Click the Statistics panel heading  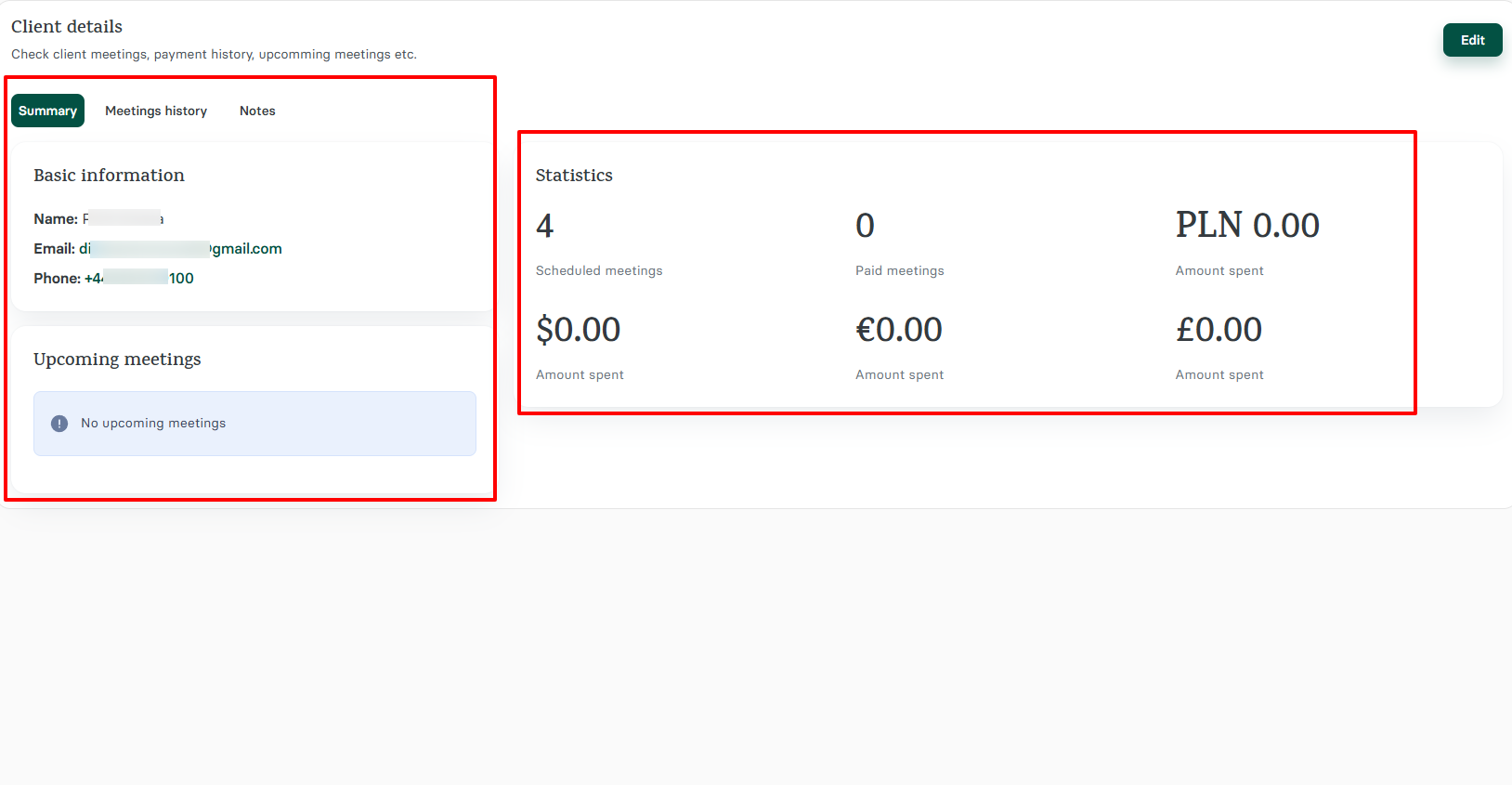[x=574, y=175]
